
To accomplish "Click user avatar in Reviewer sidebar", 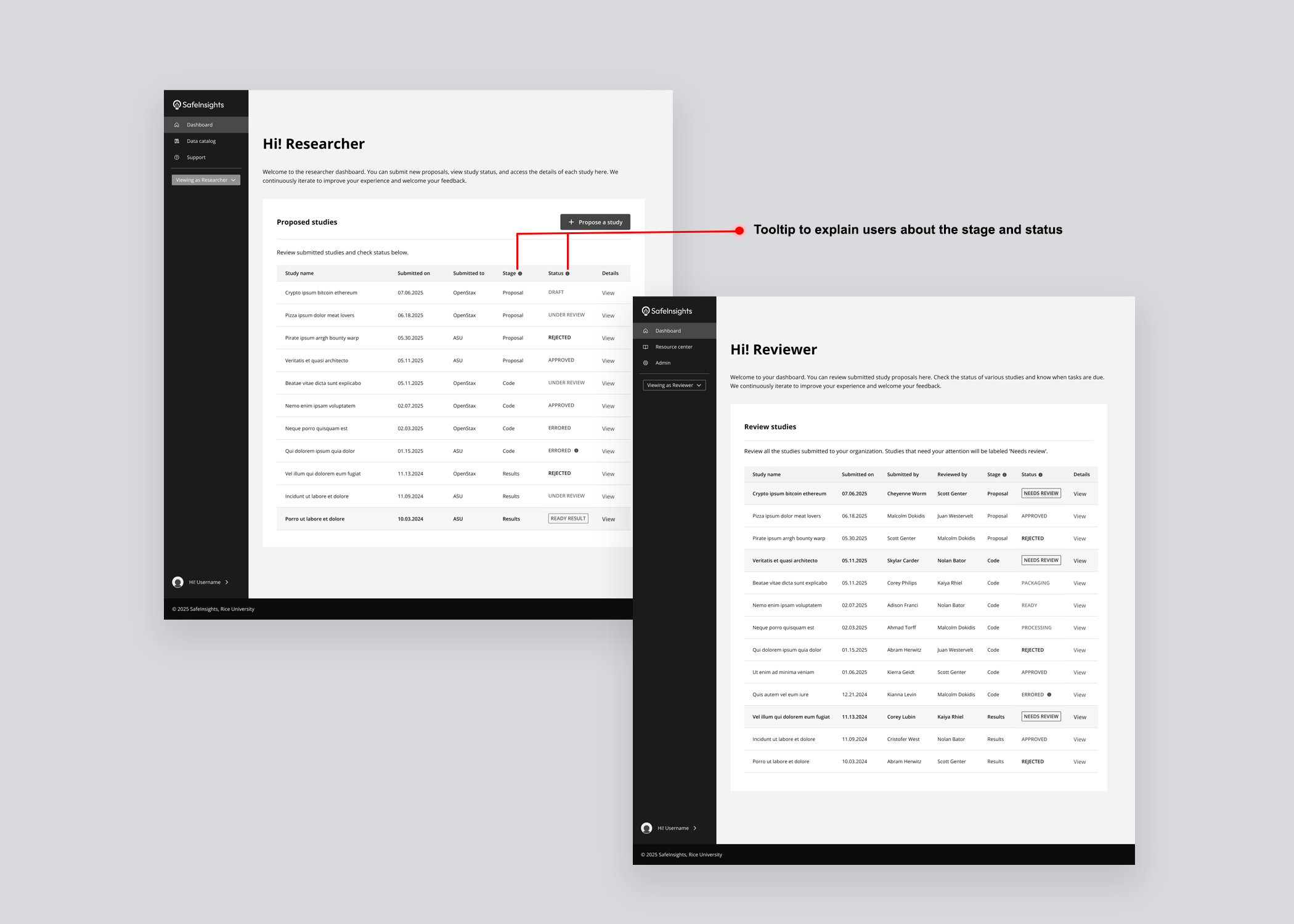I will click(x=646, y=829).
